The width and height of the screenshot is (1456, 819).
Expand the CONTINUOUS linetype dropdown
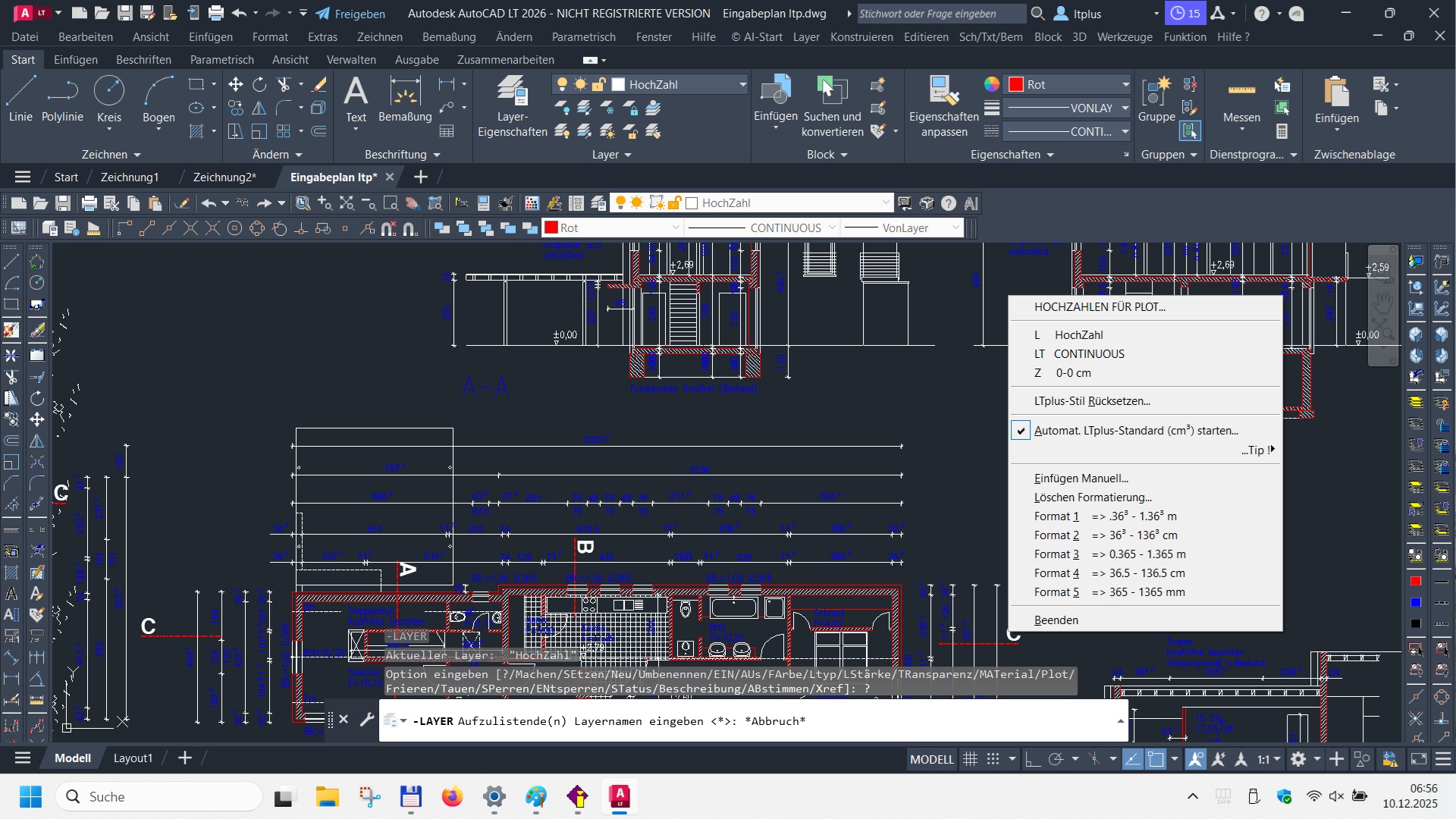click(x=832, y=227)
